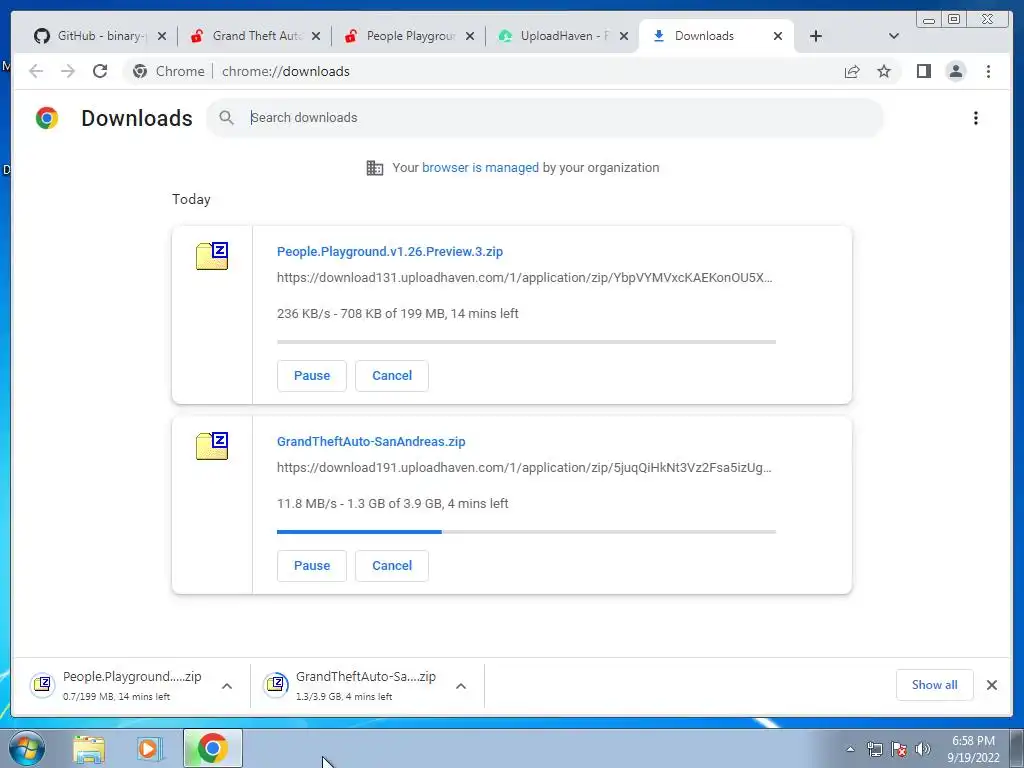Screen dimensions: 1024x768
Task: Open the Windows Start menu
Action: [x=27, y=748]
